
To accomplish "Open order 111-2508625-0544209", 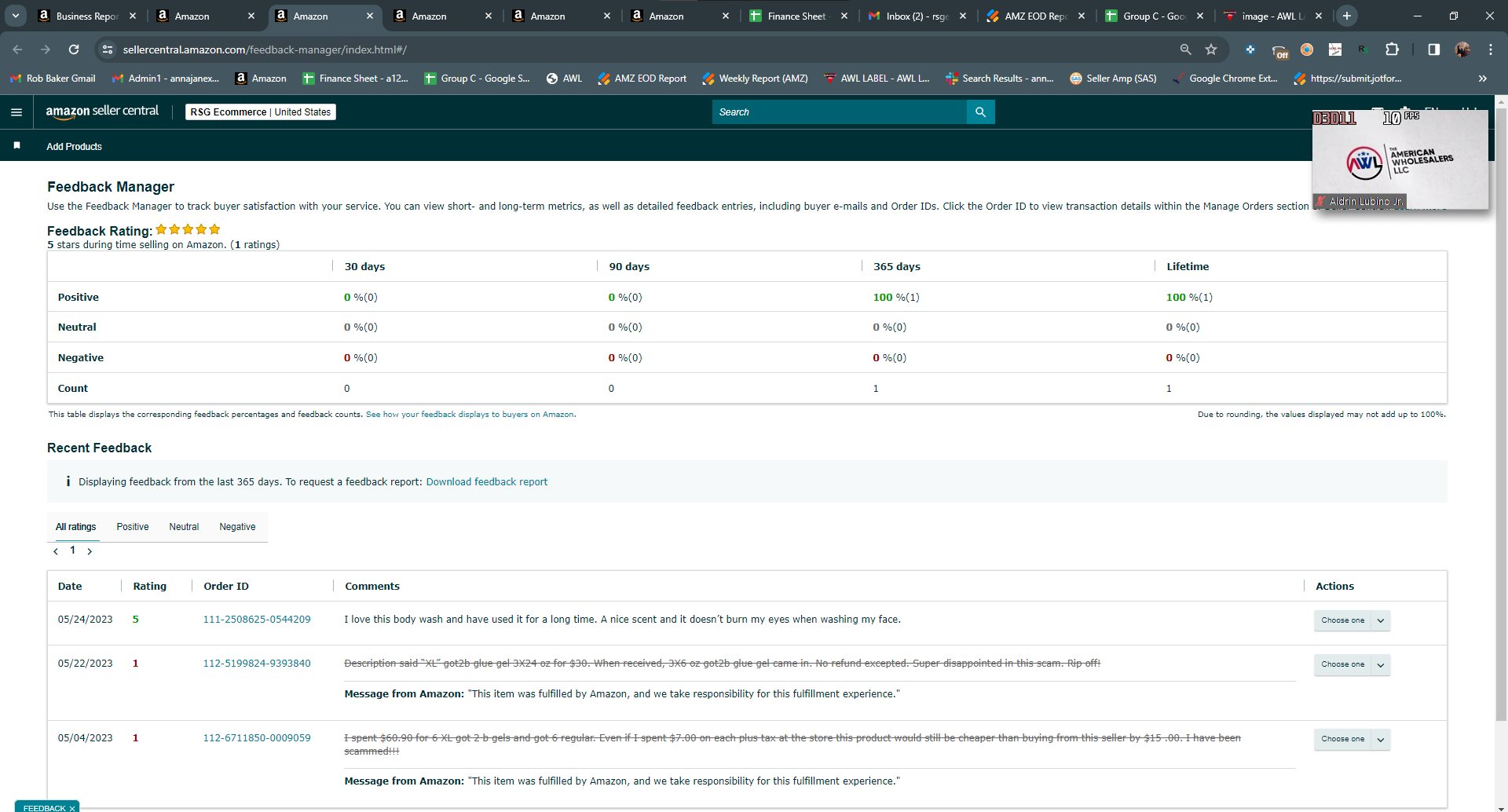I will pos(257,620).
